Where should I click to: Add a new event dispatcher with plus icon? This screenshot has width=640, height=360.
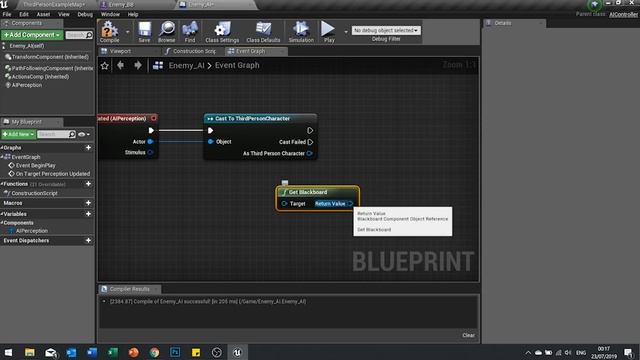point(88,240)
